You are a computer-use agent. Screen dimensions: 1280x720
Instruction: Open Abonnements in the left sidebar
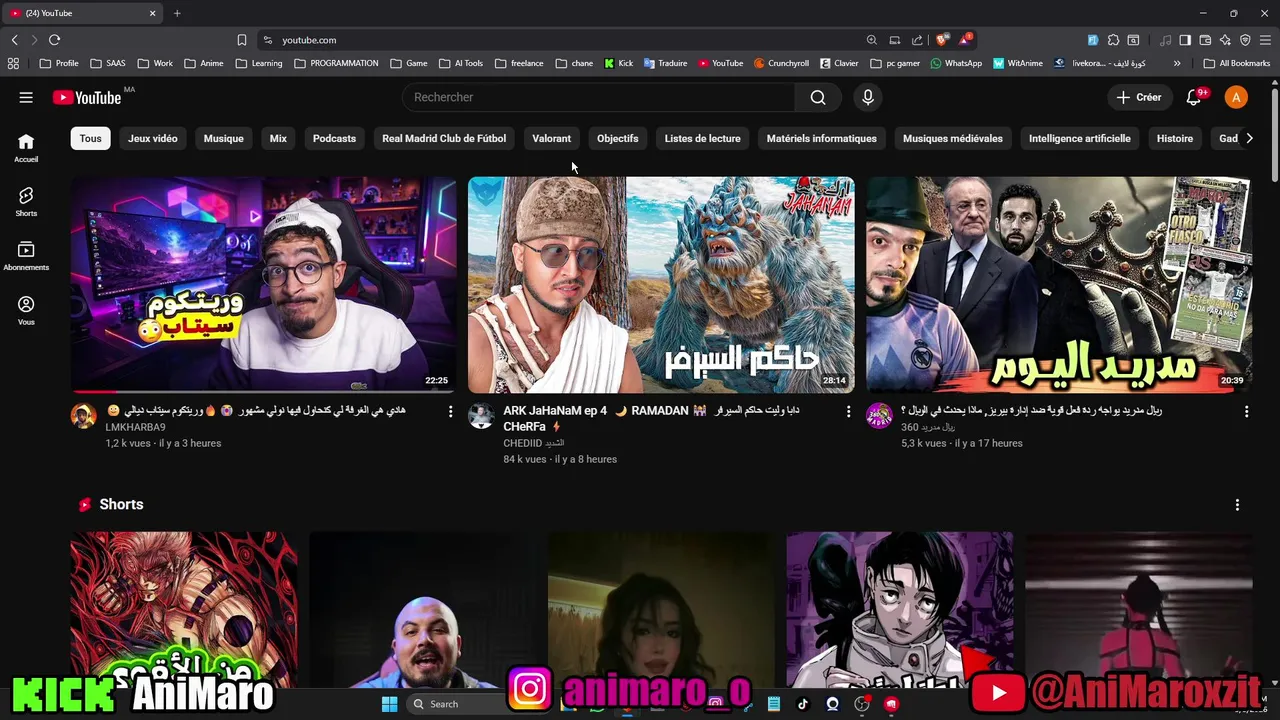tap(26, 255)
